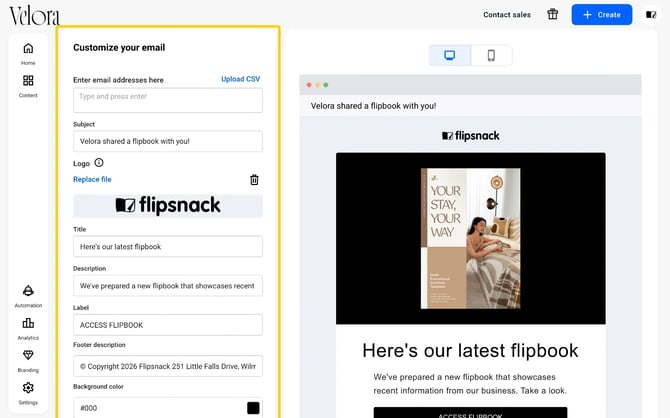This screenshot has height=418, width=670.
Task: Open Contact sales link
Action: click(507, 15)
